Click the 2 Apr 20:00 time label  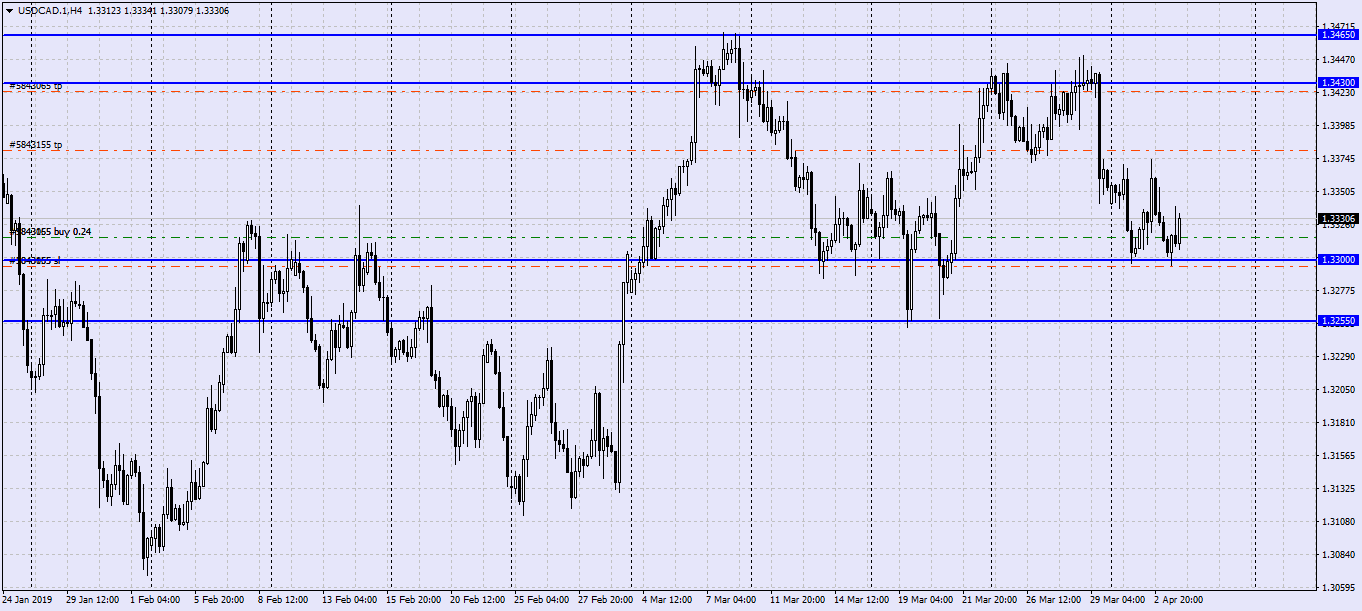pos(1180,601)
